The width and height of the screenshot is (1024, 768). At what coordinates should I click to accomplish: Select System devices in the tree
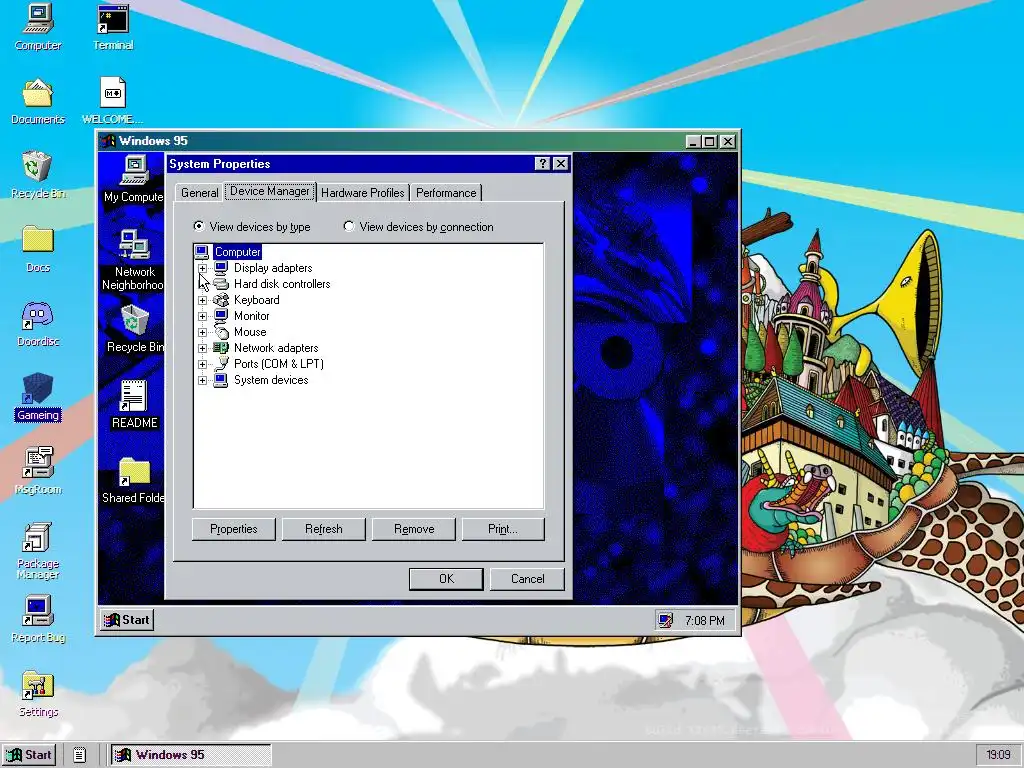(271, 380)
